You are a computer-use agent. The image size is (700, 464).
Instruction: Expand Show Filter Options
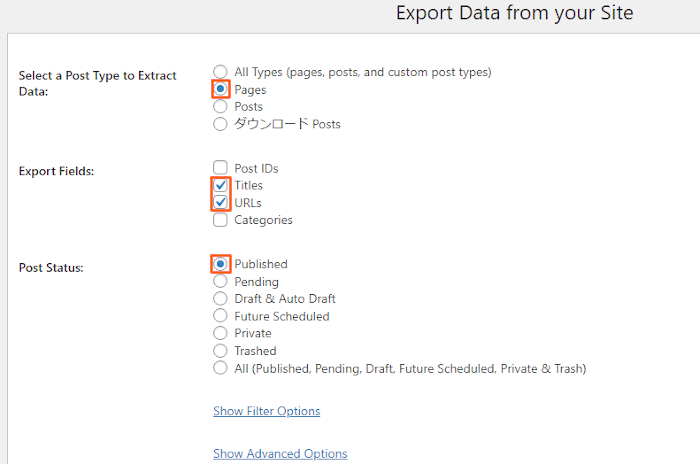pyautogui.click(x=267, y=411)
